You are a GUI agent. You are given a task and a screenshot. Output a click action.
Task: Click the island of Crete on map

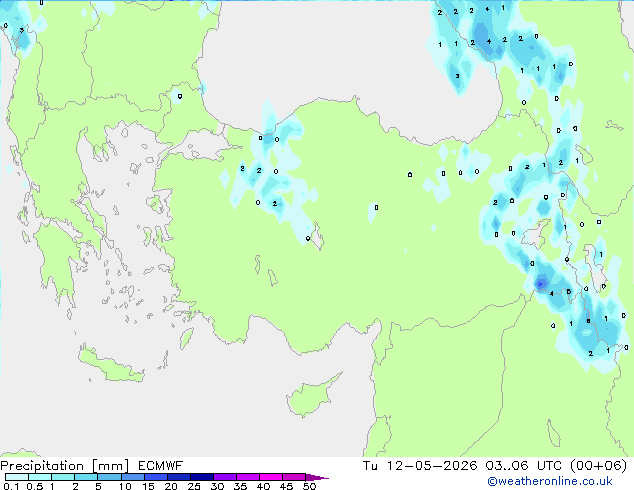point(111,366)
